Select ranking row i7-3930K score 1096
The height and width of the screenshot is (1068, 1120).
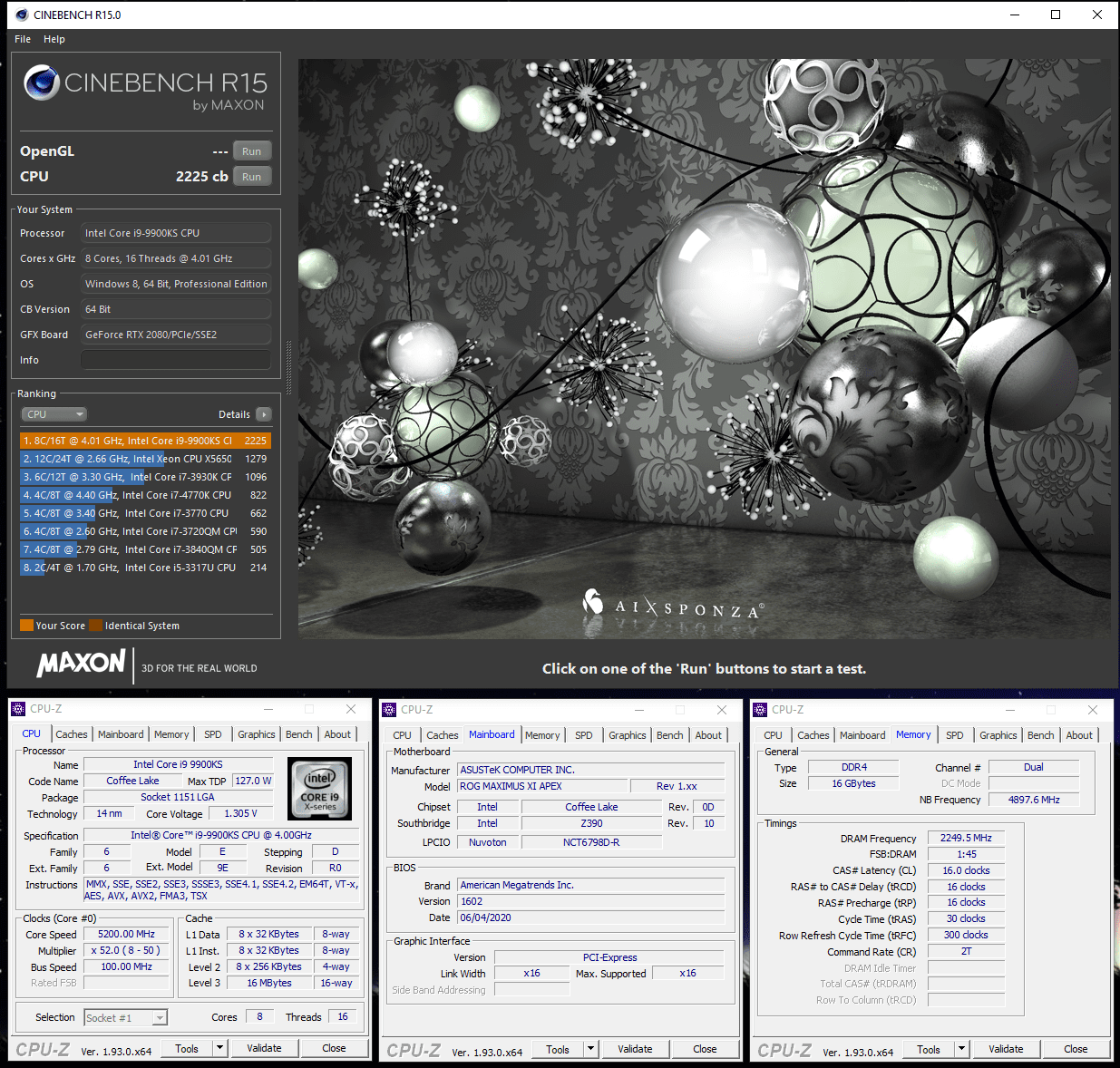click(145, 477)
